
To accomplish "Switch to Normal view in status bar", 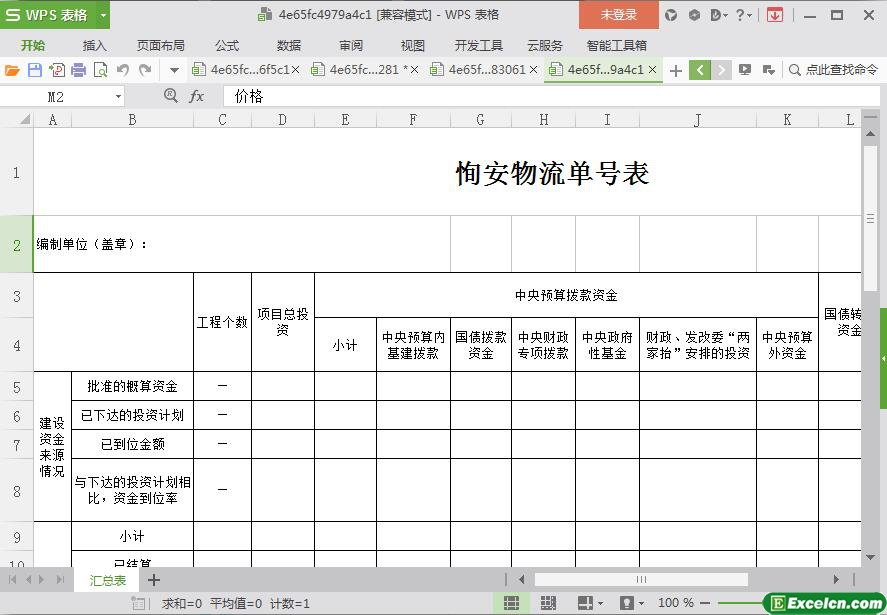I will coord(511,603).
